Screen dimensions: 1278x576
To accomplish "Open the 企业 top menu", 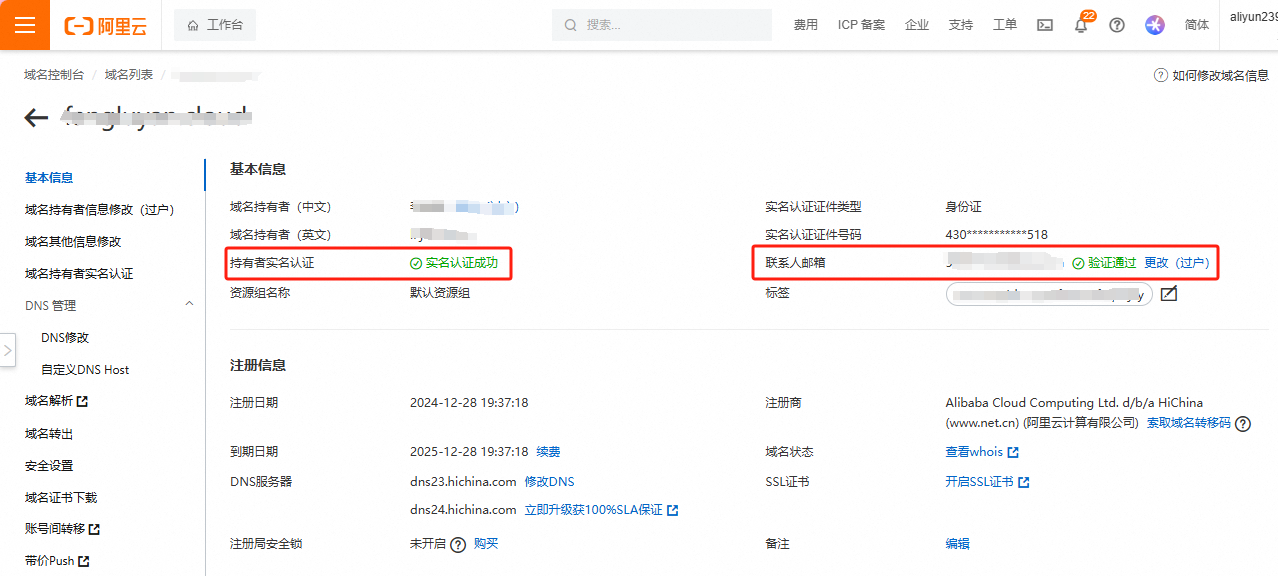I will (916, 25).
